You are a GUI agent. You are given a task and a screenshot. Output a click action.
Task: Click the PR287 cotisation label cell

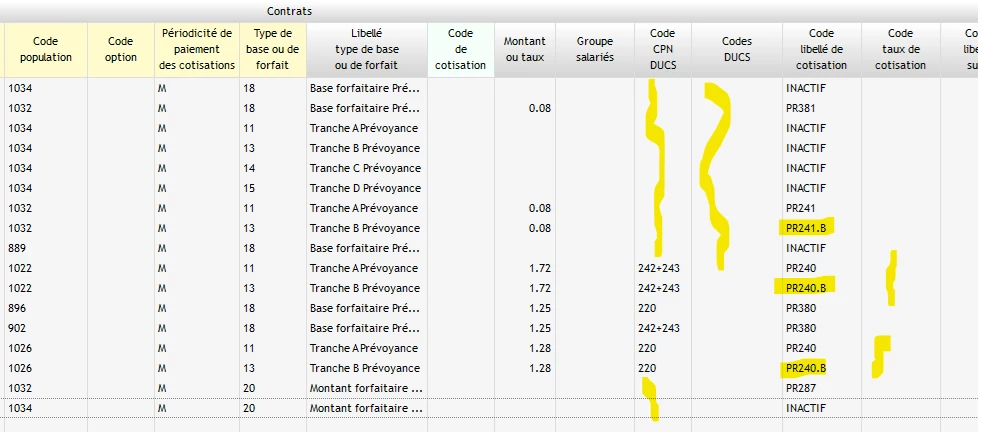(801, 388)
